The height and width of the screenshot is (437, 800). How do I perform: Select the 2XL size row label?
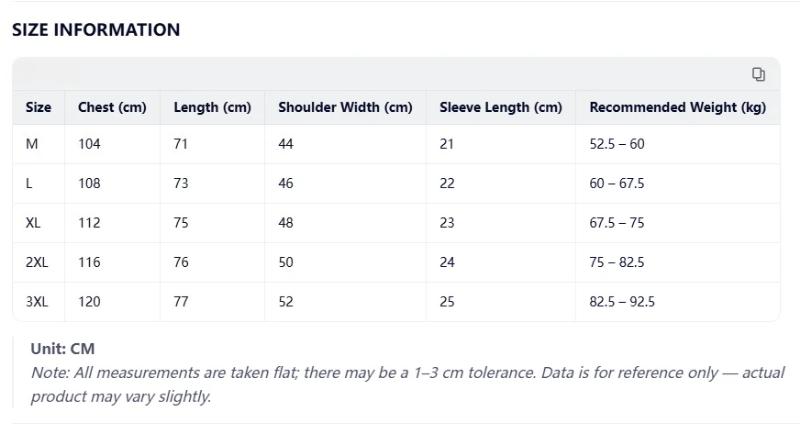coord(36,262)
